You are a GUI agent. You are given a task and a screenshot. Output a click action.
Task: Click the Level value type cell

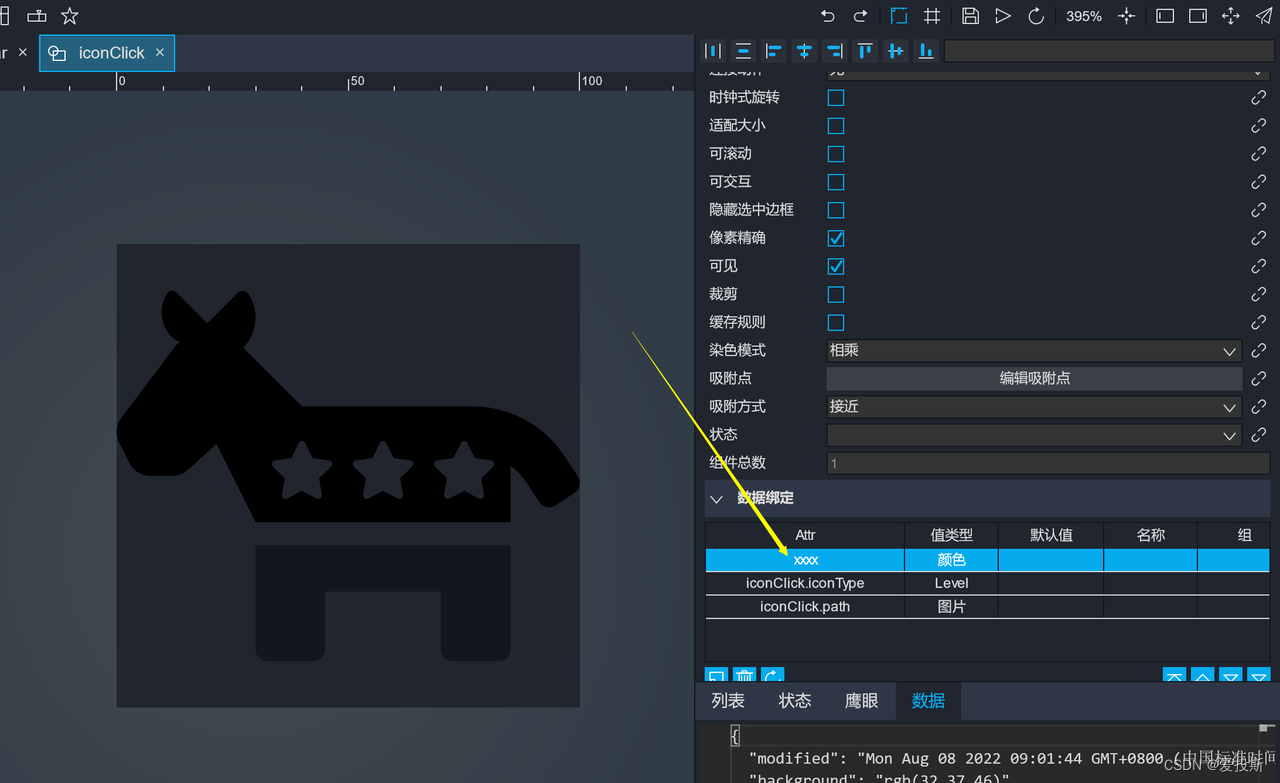point(951,583)
